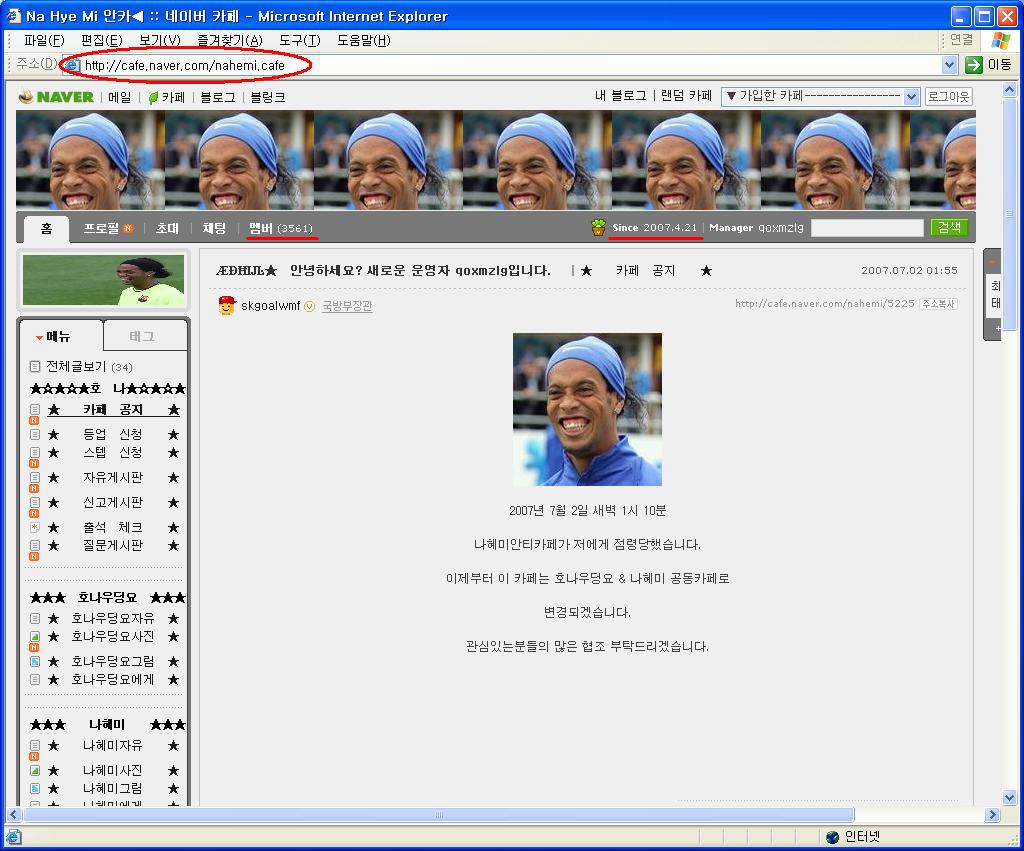Collapse the 메뉴 sidebar arrow
Screen dimensions: 1024x851
click(x=39, y=338)
